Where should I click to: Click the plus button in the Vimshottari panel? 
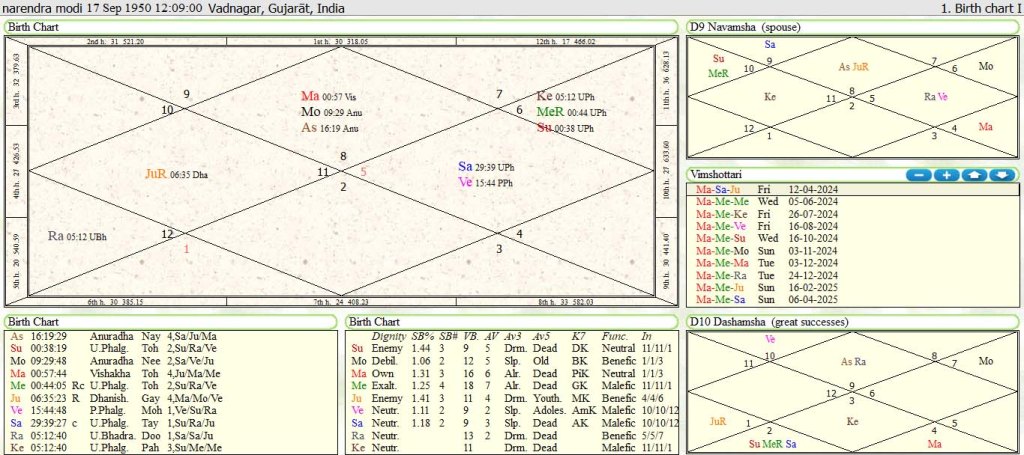945,175
